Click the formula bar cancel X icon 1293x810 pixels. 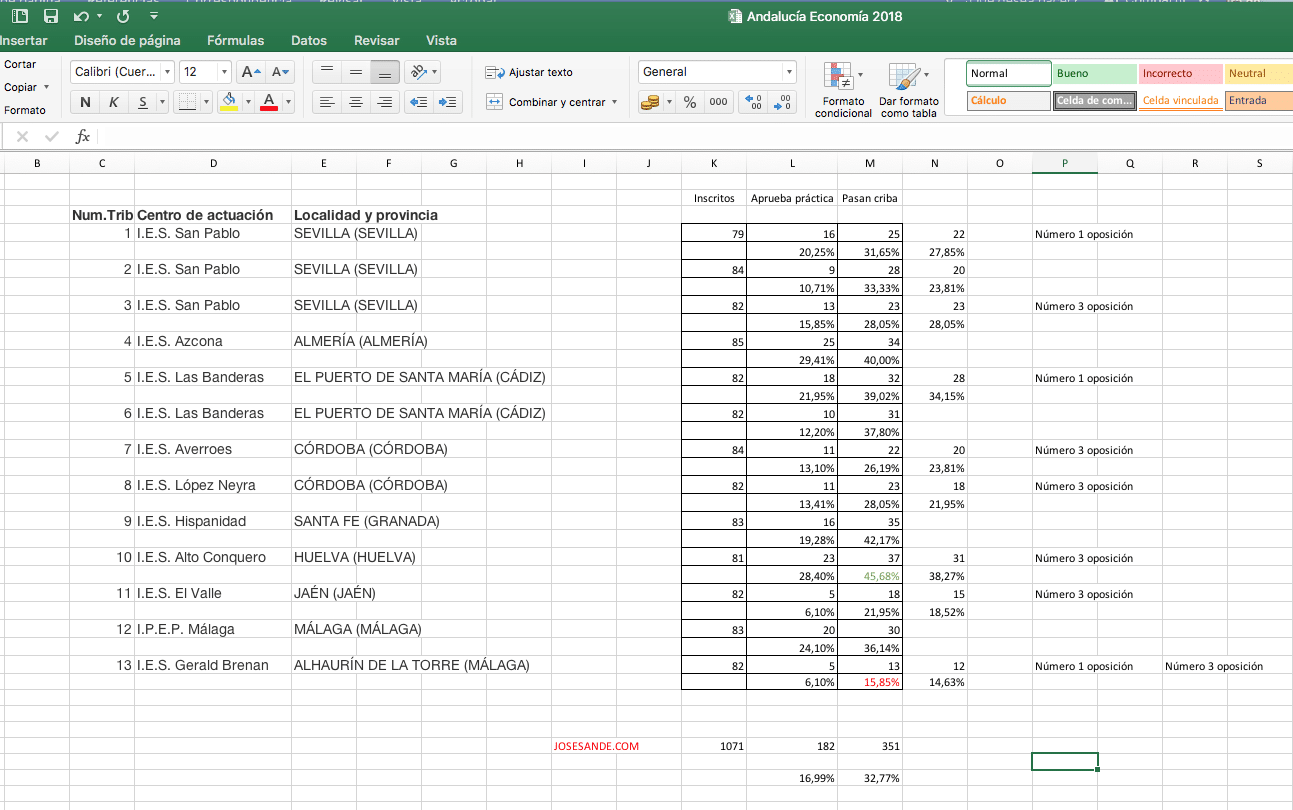point(22,137)
